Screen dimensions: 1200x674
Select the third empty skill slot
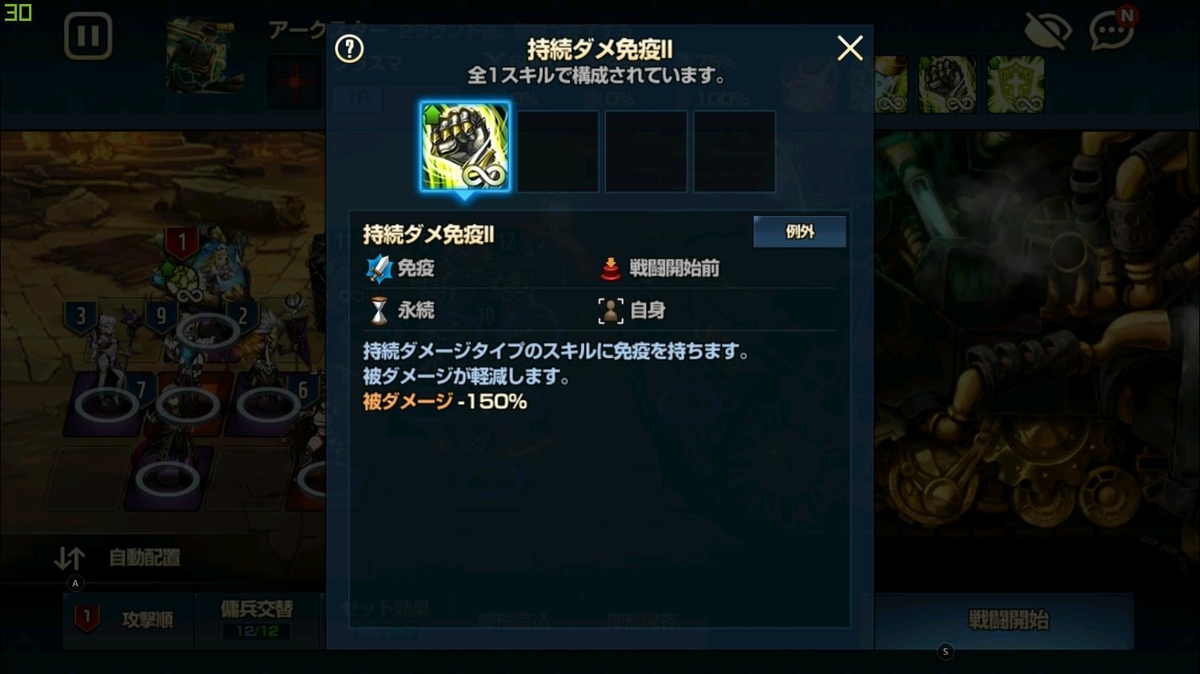[x=646, y=151]
